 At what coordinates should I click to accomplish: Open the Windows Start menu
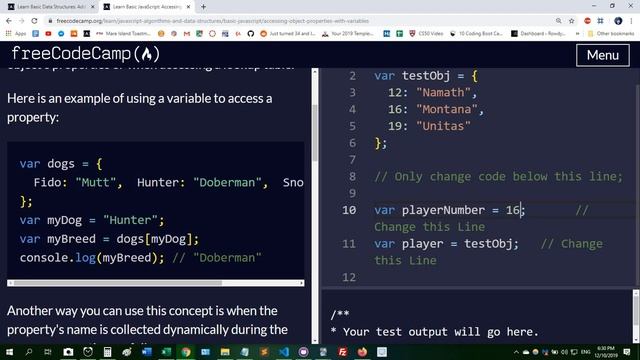tap(9, 352)
